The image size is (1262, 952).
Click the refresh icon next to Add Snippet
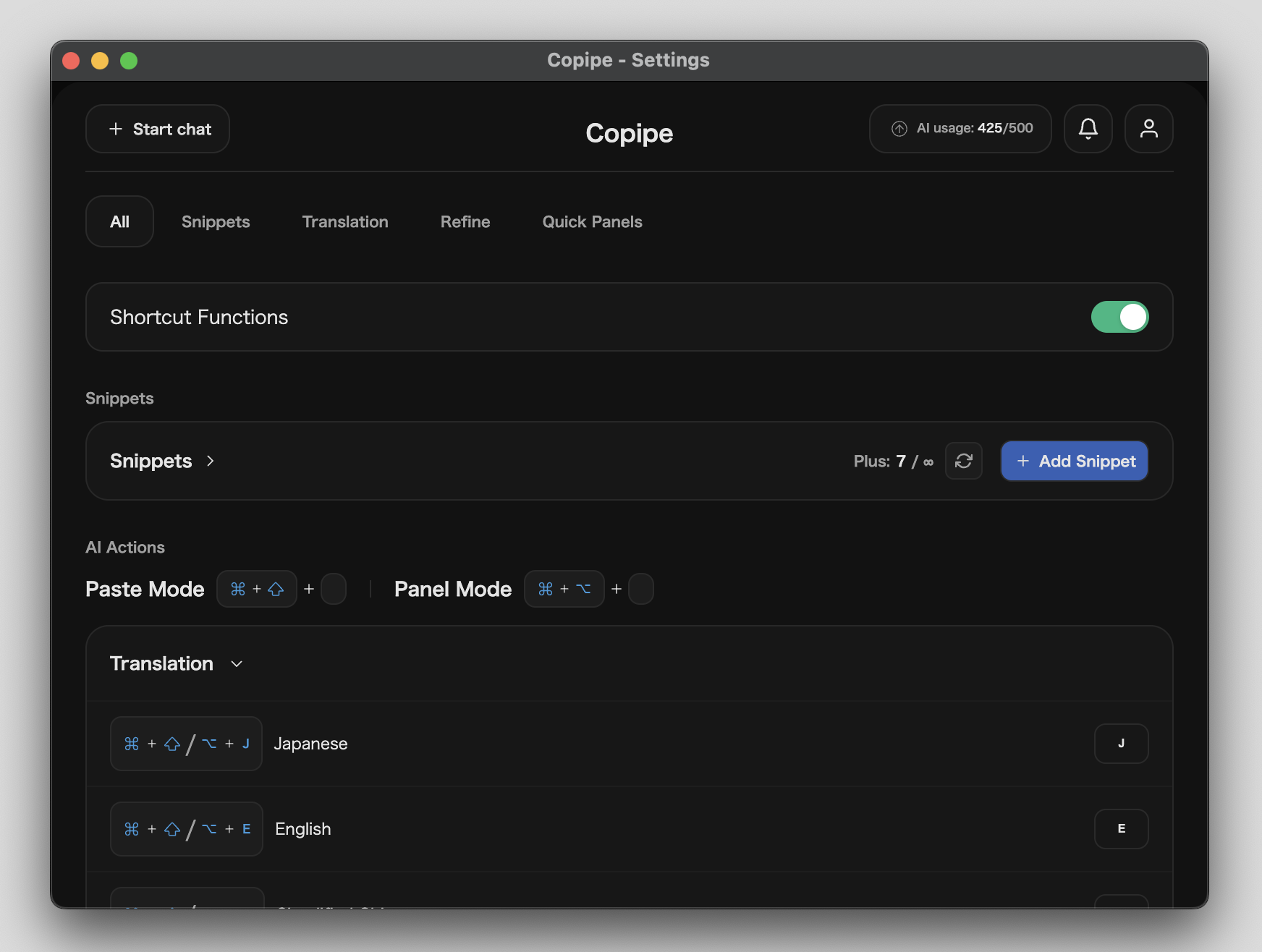tap(964, 461)
